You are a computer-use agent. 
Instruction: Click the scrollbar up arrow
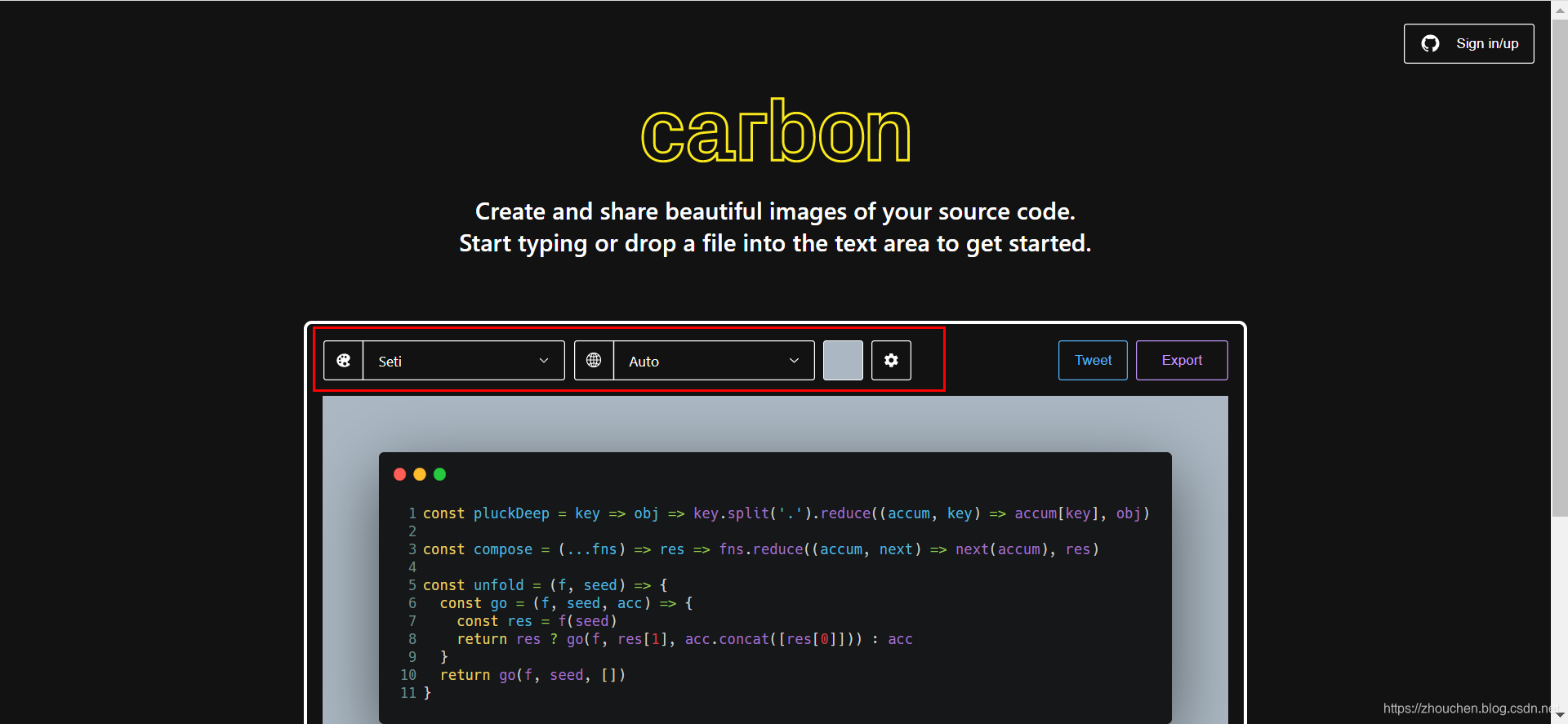tap(1560, 10)
